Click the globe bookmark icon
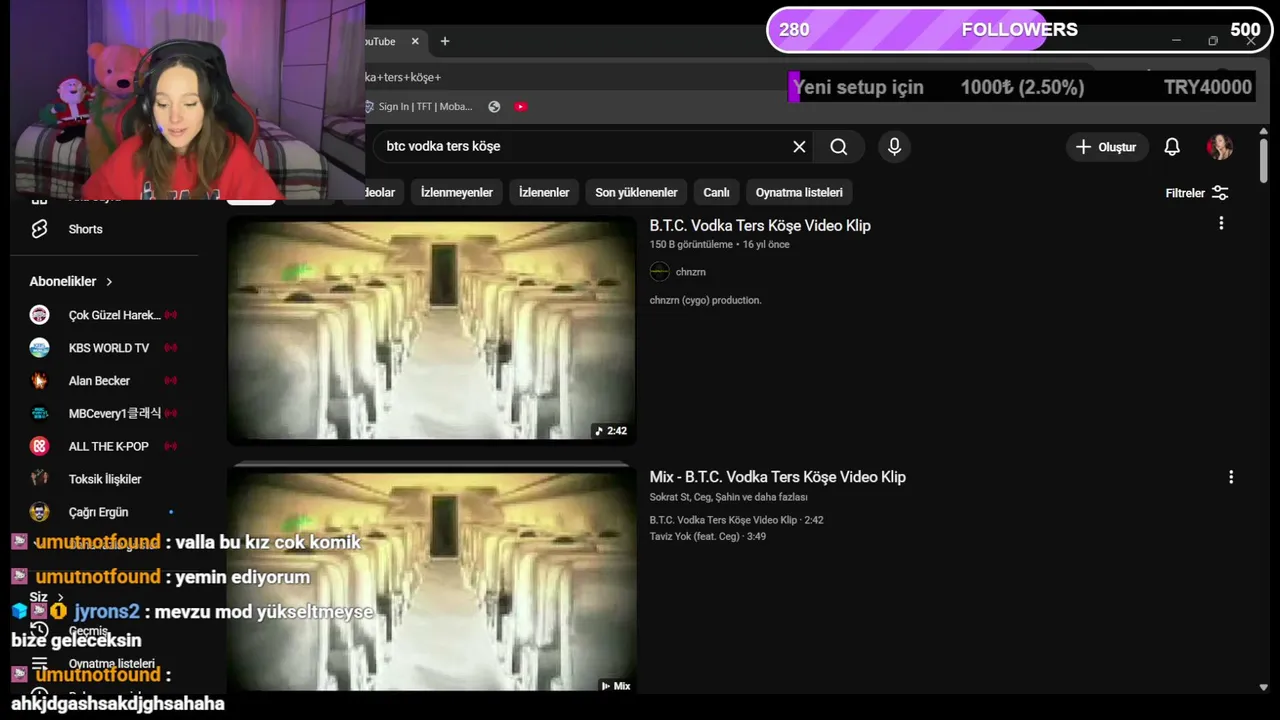Screen dimensions: 1280x720 (494, 106)
